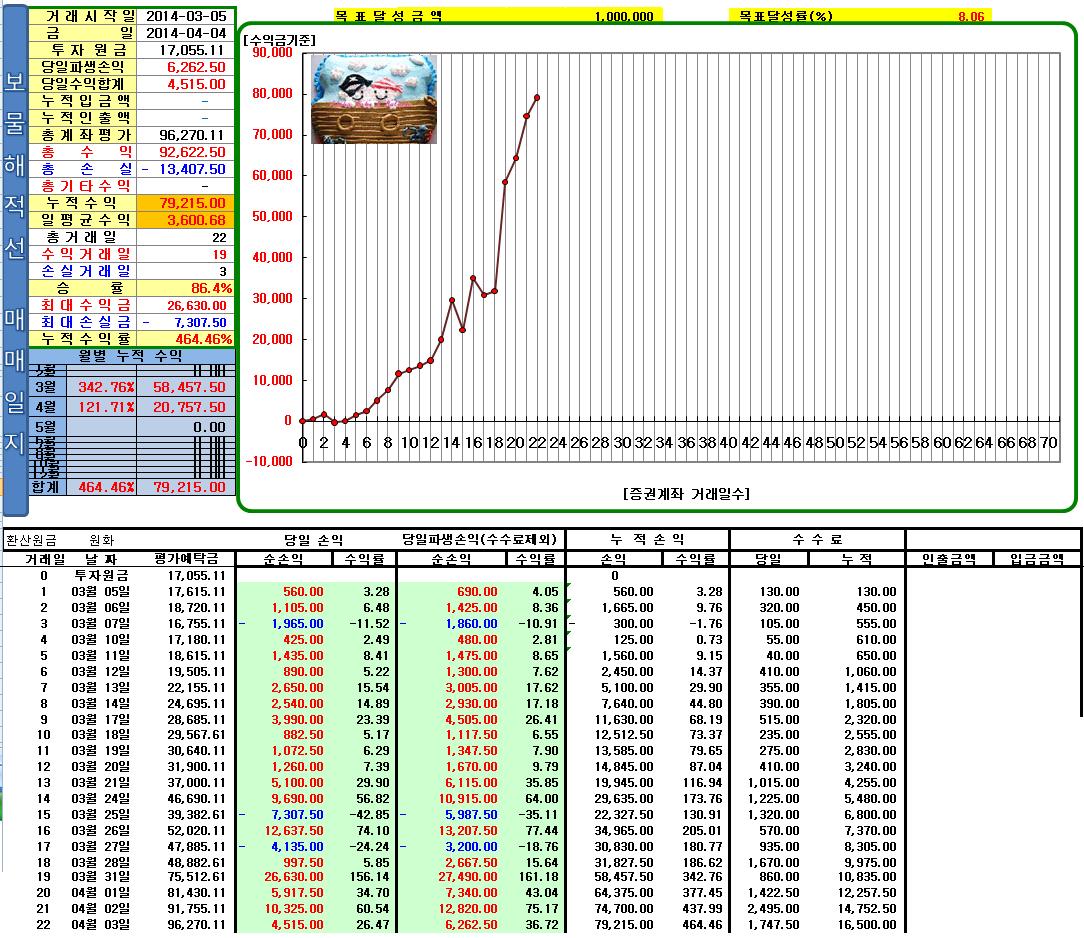Select the 최대수익금 label in the summary
Screen dimensions: 1084x938
point(85,305)
